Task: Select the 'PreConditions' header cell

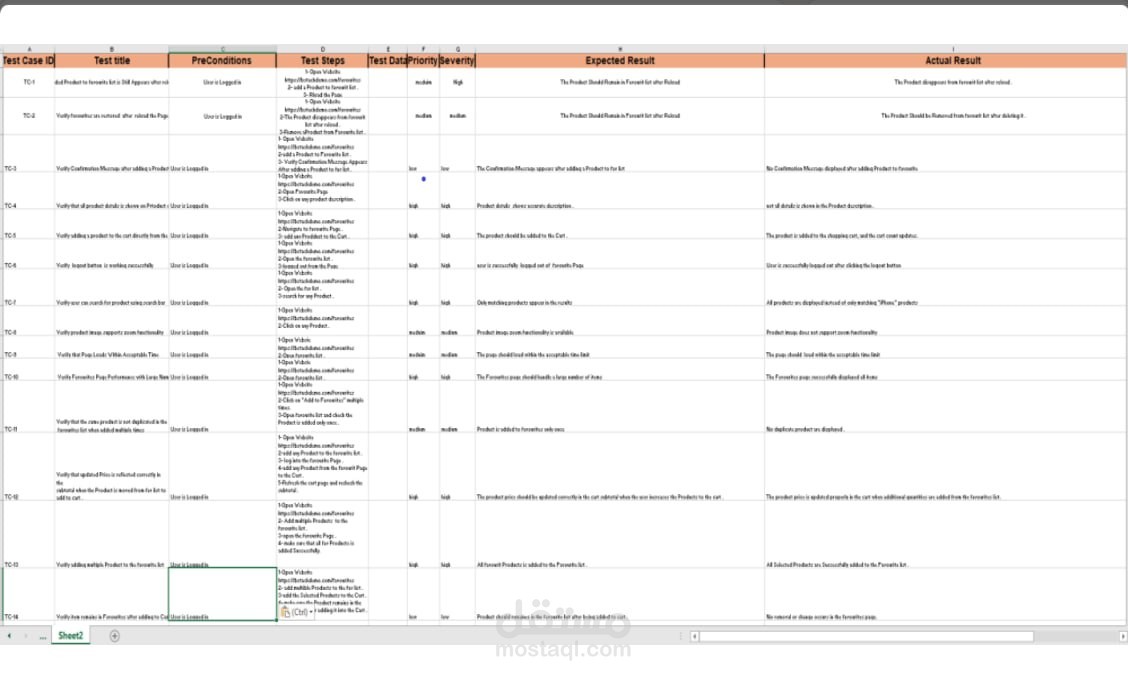Action: [222, 60]
